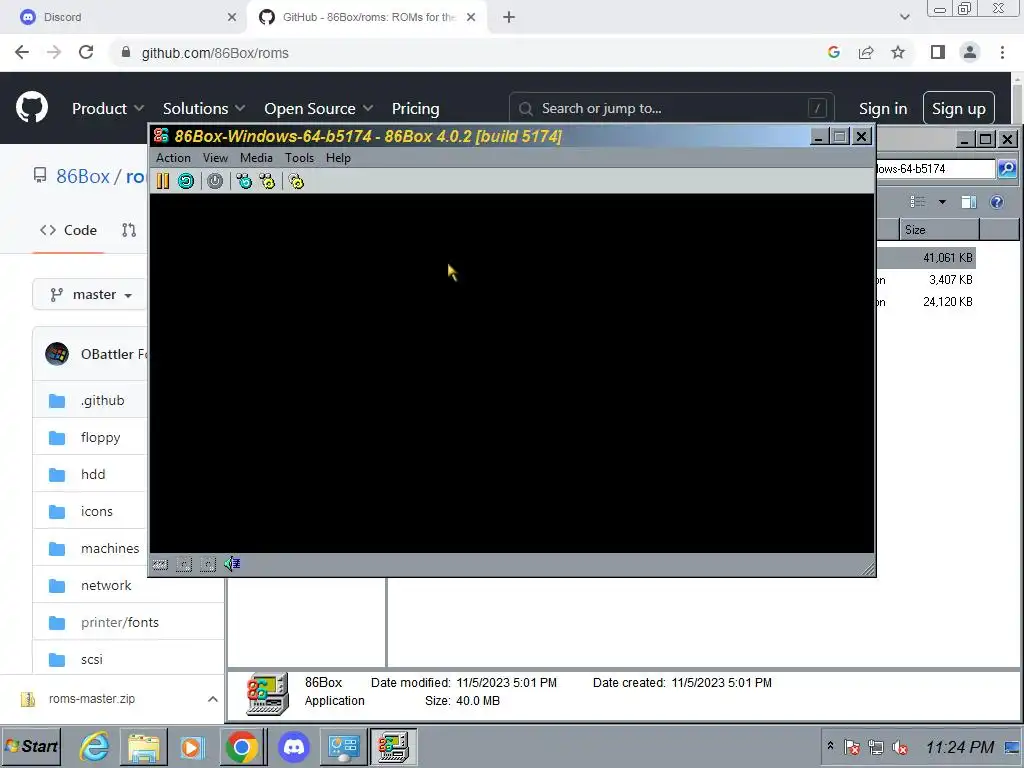Click the GitHub logo icon

pos(32,108)
